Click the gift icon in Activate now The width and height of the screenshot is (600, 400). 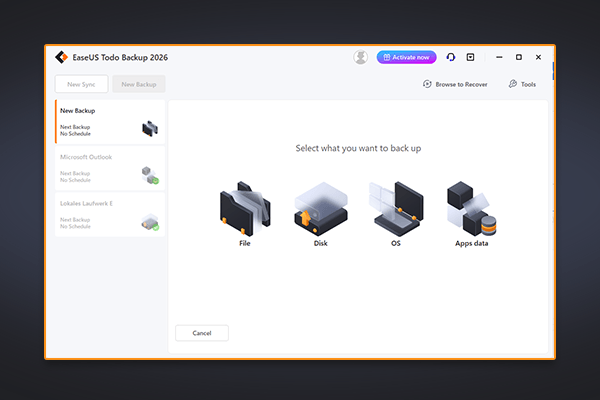click(386, 57)
